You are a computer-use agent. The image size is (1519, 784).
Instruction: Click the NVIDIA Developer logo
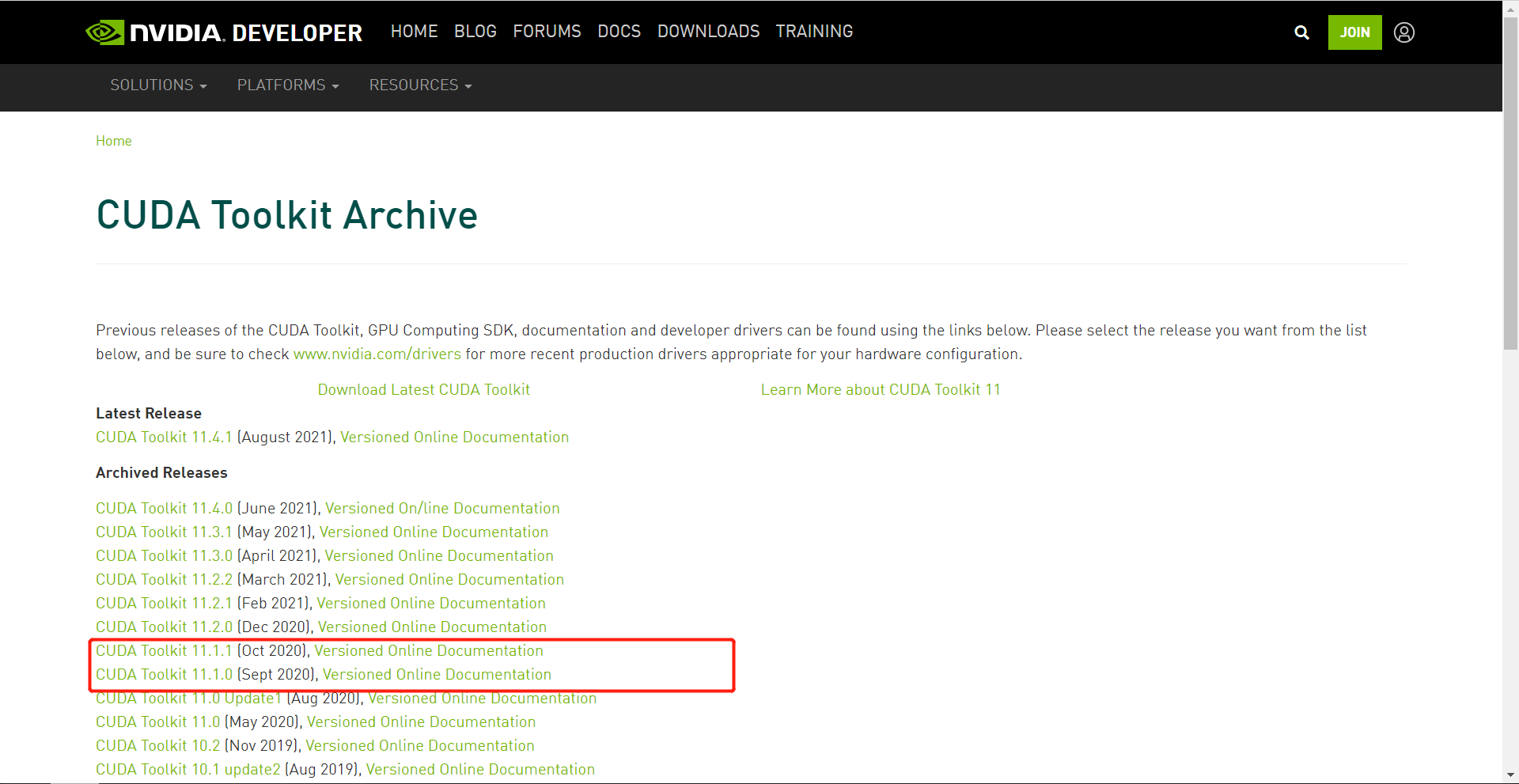224,32
